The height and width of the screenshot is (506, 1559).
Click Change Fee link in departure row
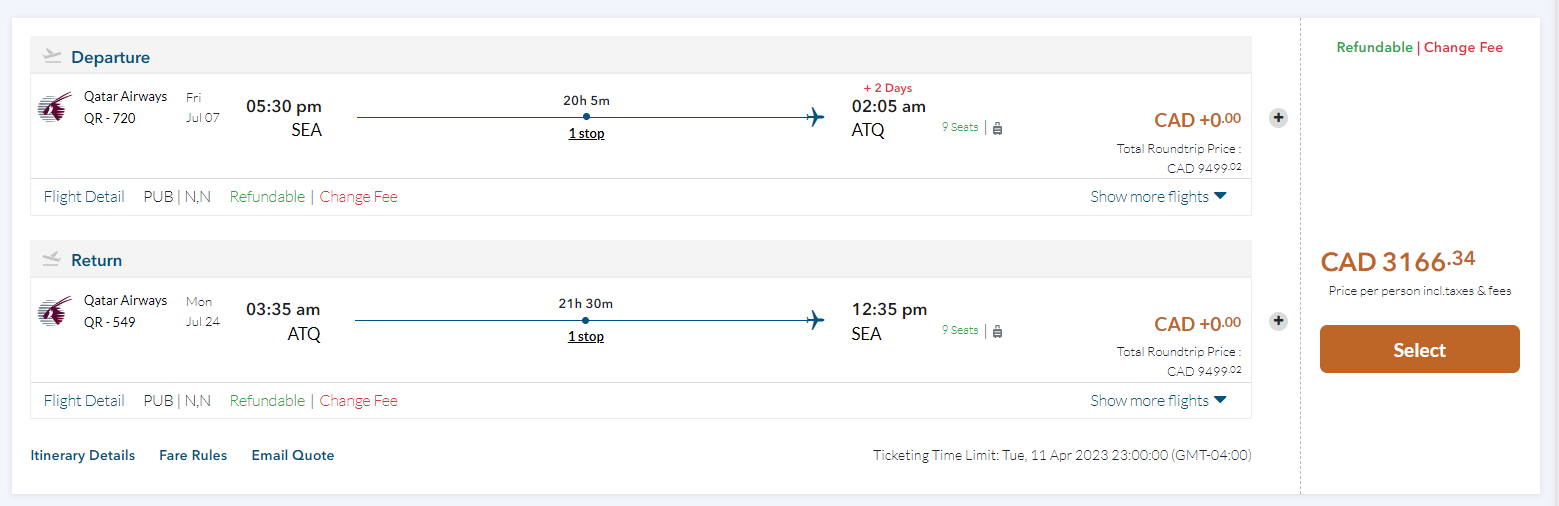pyautogui.click(x=359, y=197)
